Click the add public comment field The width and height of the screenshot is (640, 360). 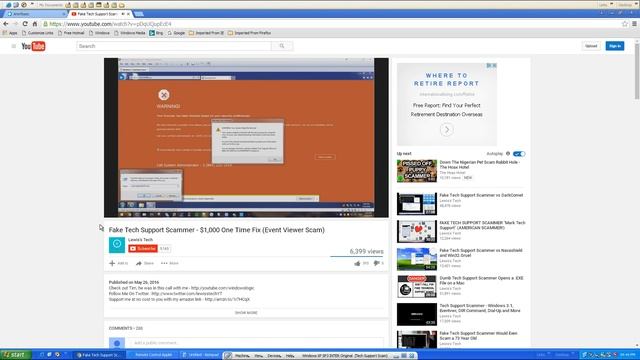[257, 343]
